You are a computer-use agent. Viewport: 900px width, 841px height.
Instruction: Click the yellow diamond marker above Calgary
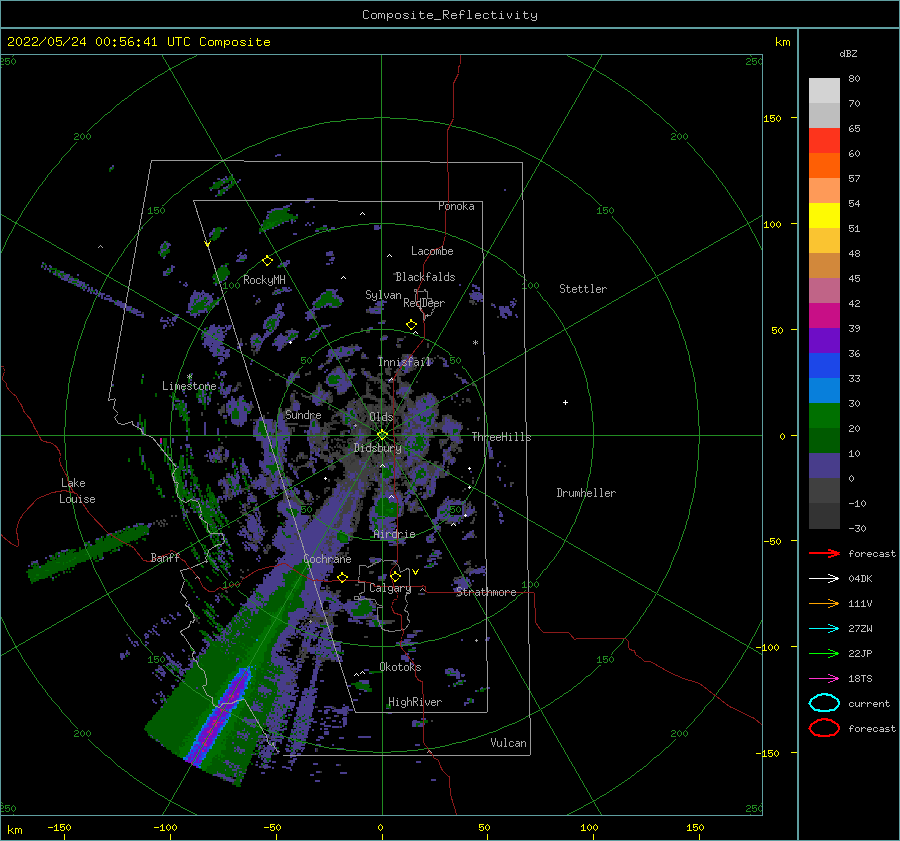395,576
